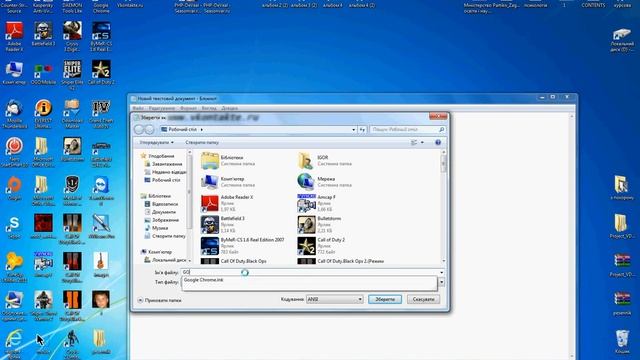This screenshot has width=640, height=360.
Task: Go forward using the dialog's forward arrow
Action: pos(149,129)
